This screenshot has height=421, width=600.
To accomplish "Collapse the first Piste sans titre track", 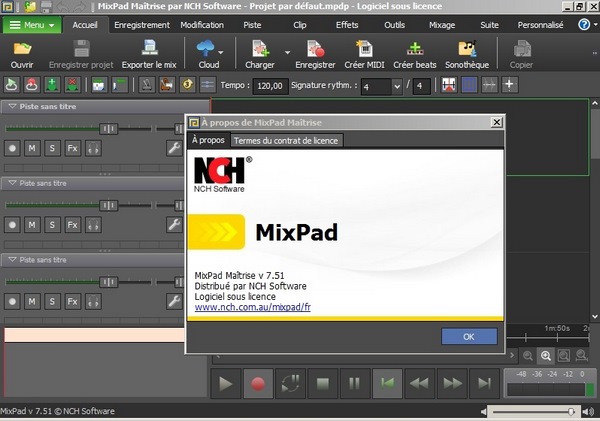I will pos(12,106).
